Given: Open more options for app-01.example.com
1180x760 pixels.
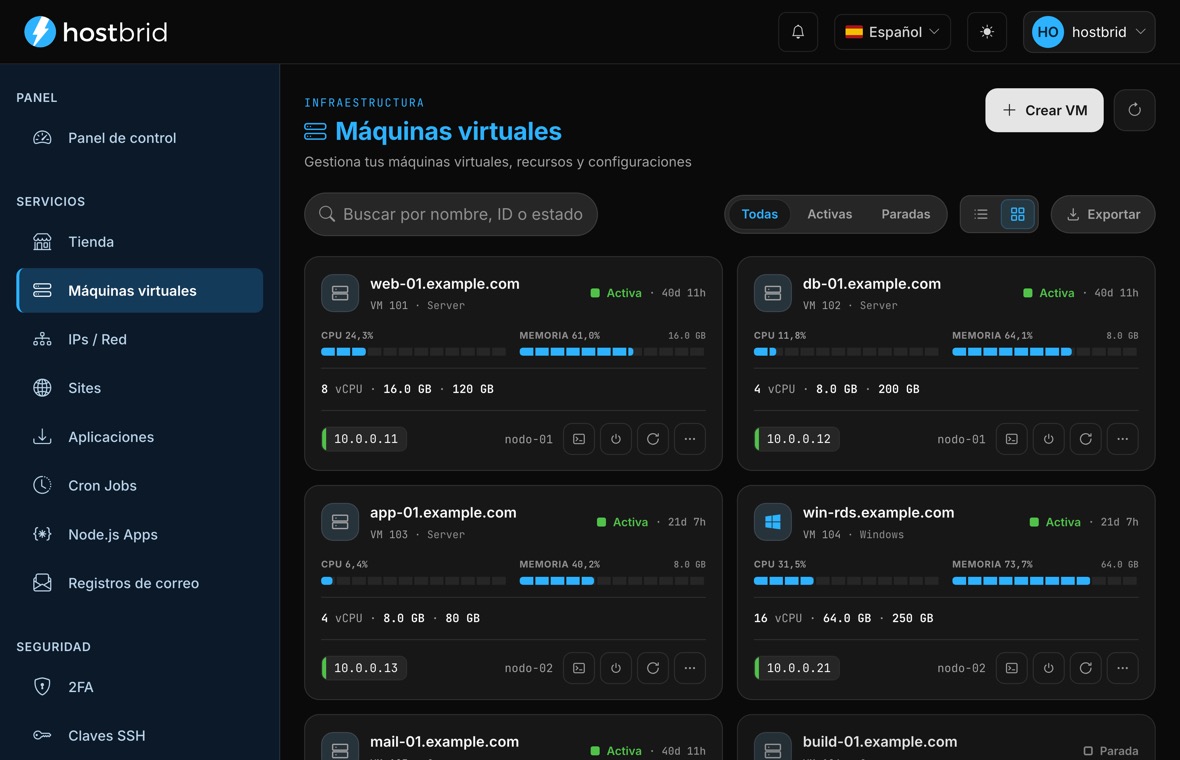Looking at the screenshot, I should 689,667.
